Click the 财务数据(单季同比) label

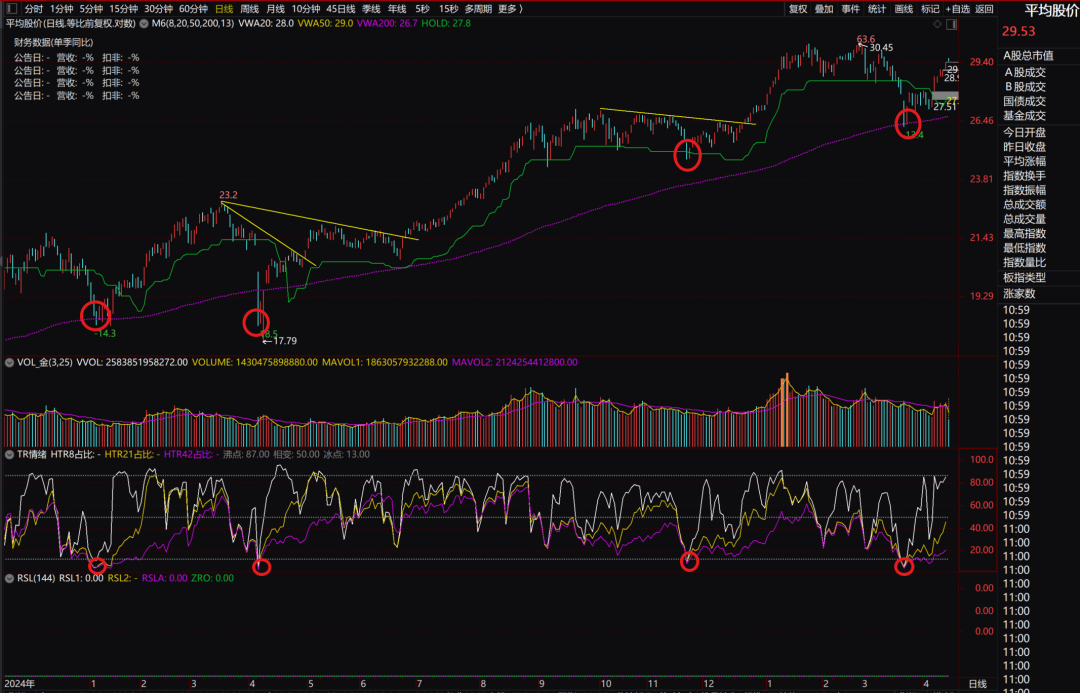click(x=54, y=43)
